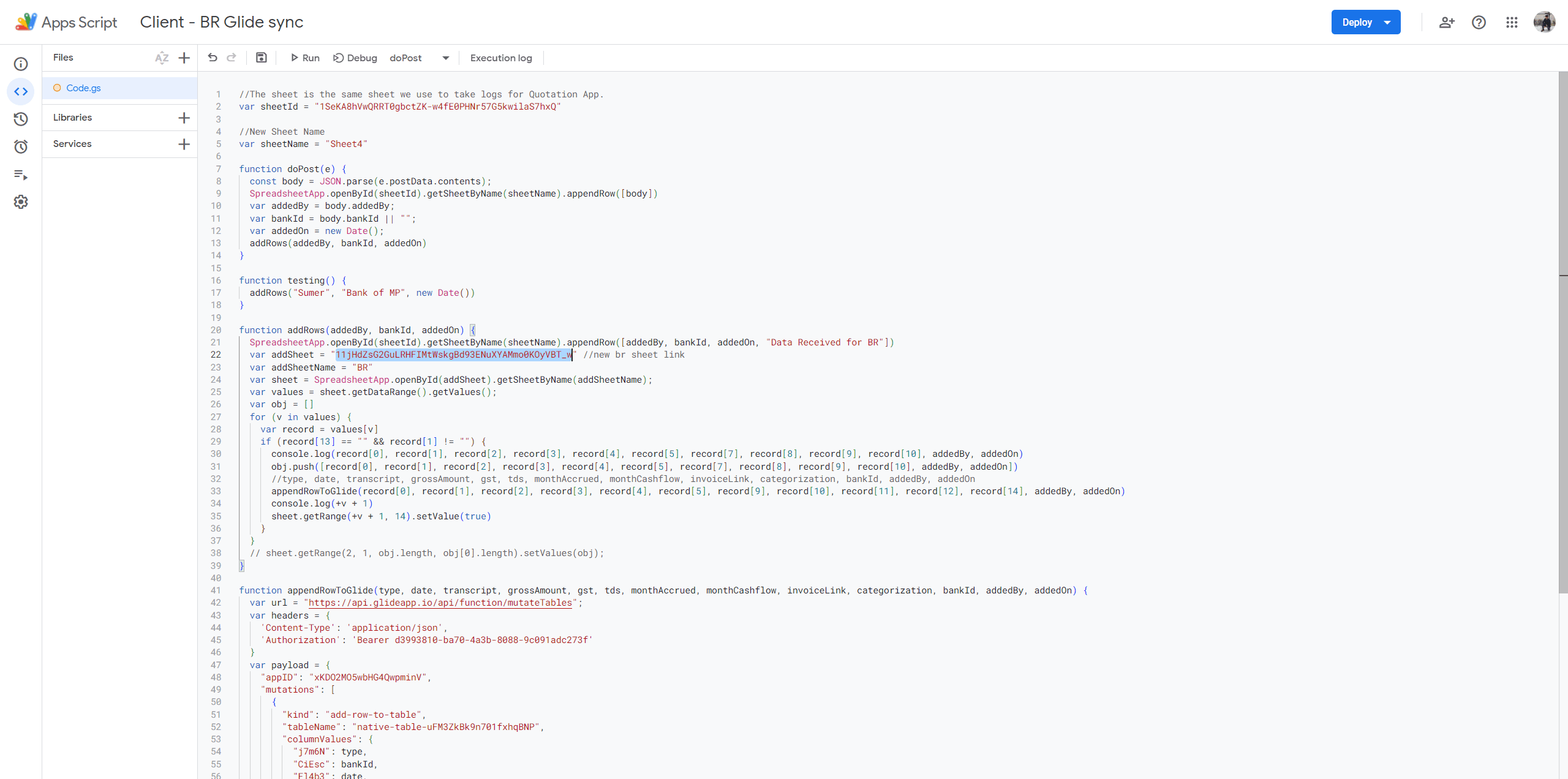The width and height of the screenshot is (1568, 779).
Task: Run the selected function
Action: [305, 58]
